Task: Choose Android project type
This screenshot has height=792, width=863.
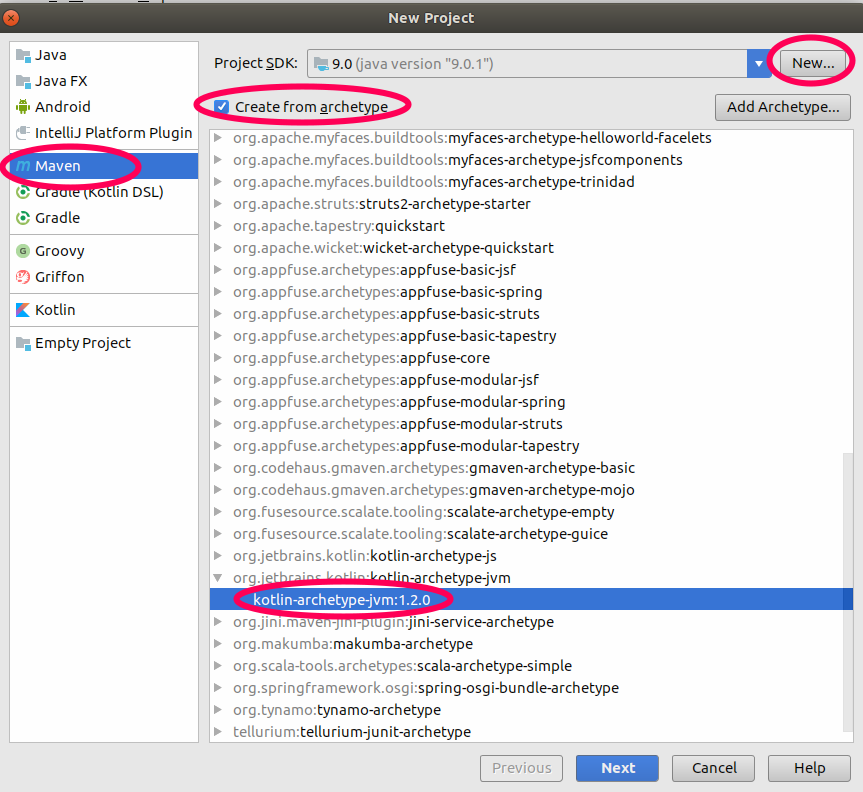Action: pyautogui.click(x=104, y=107)
